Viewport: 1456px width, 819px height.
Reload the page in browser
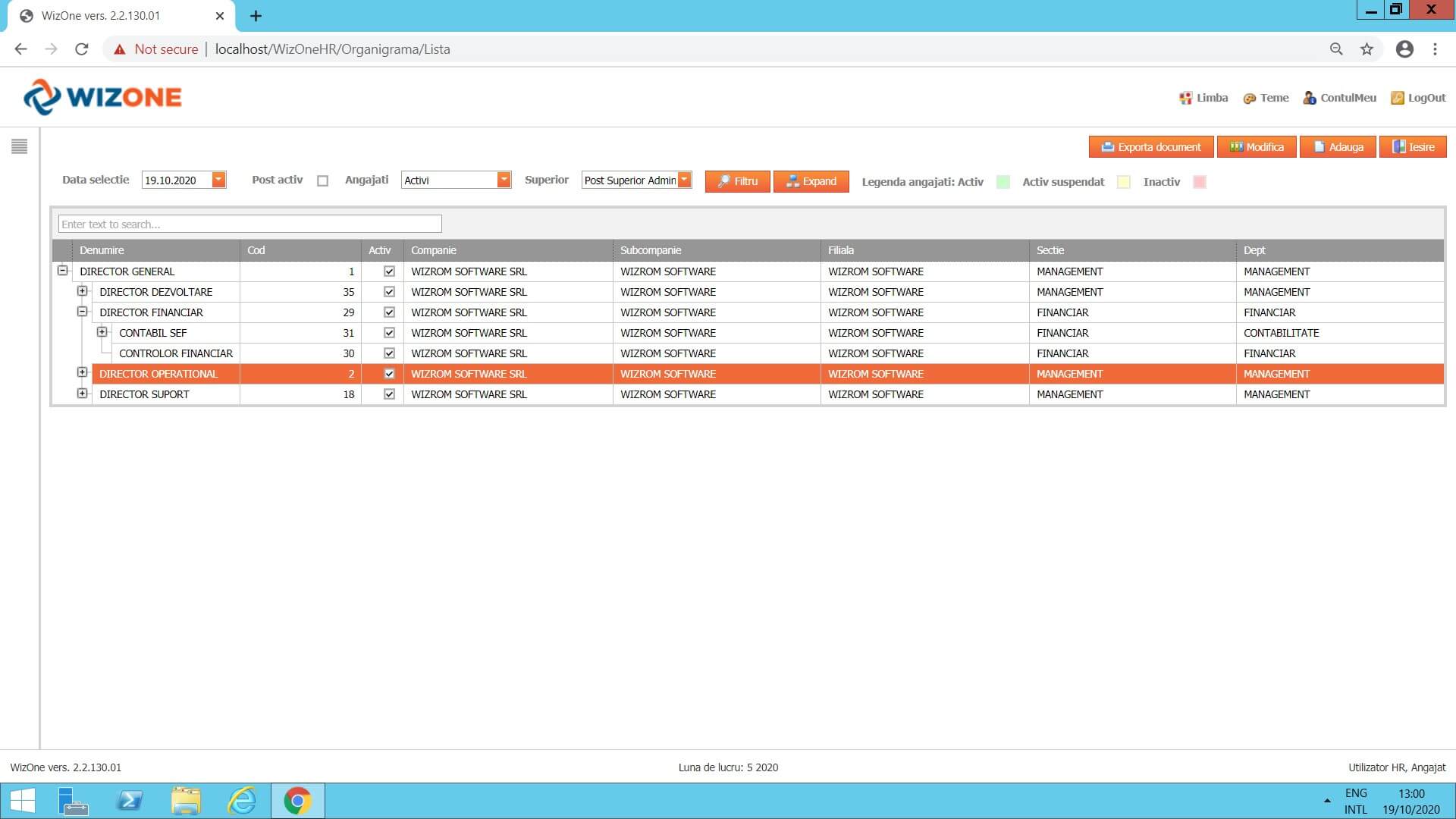[82, 49]
